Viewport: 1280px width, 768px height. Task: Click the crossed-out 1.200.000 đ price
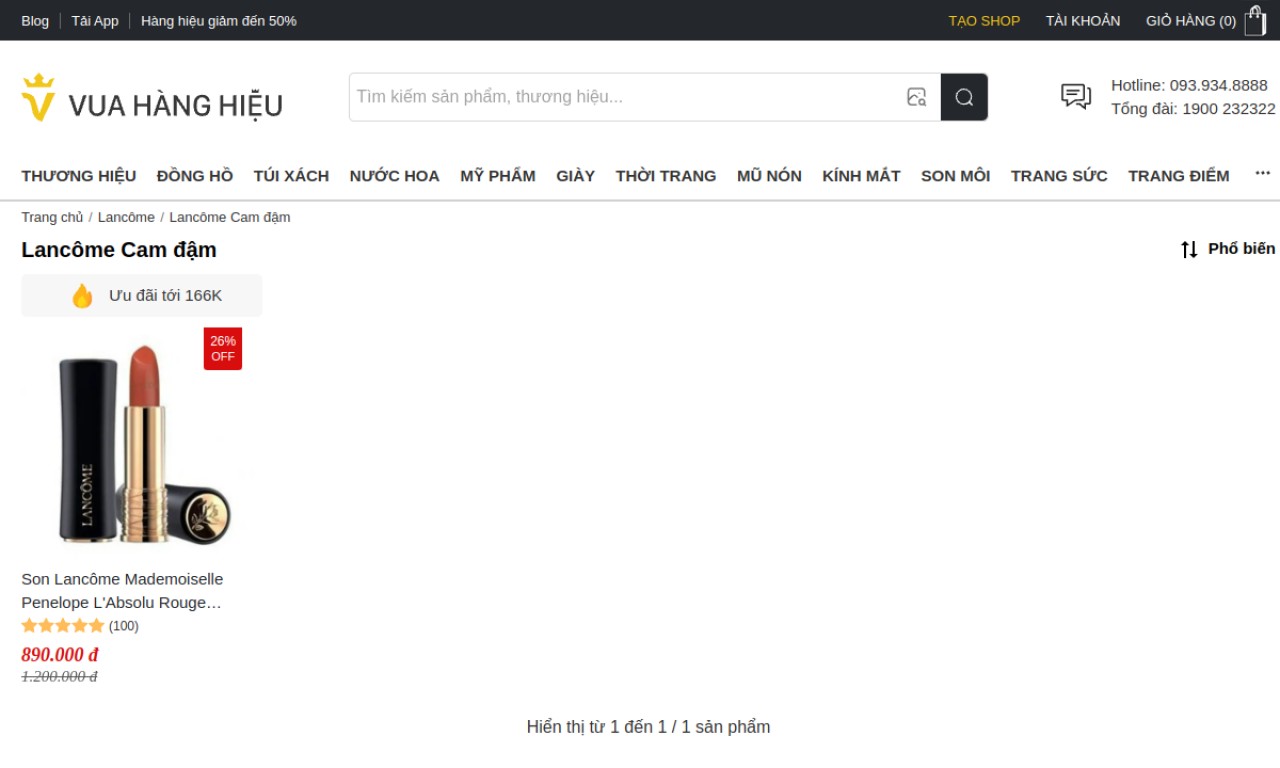coord(60,677)
